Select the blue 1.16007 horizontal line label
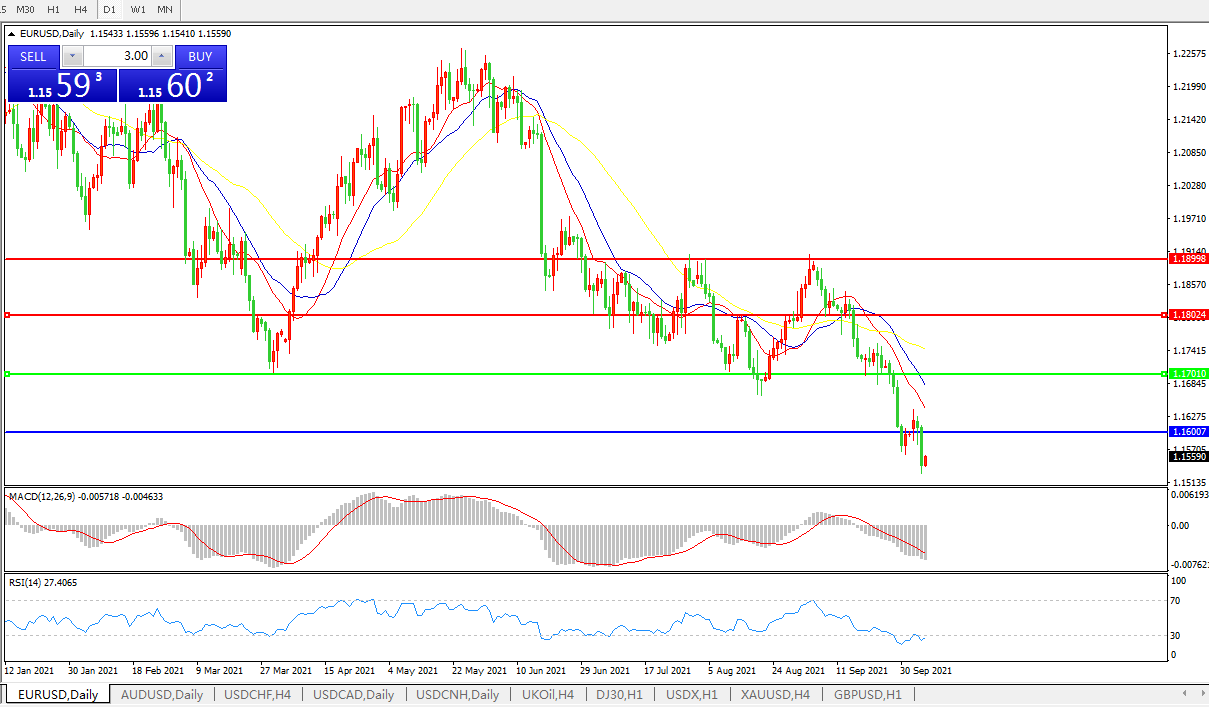This screenshot has height=707, width=1209. tap(1189, 431)
